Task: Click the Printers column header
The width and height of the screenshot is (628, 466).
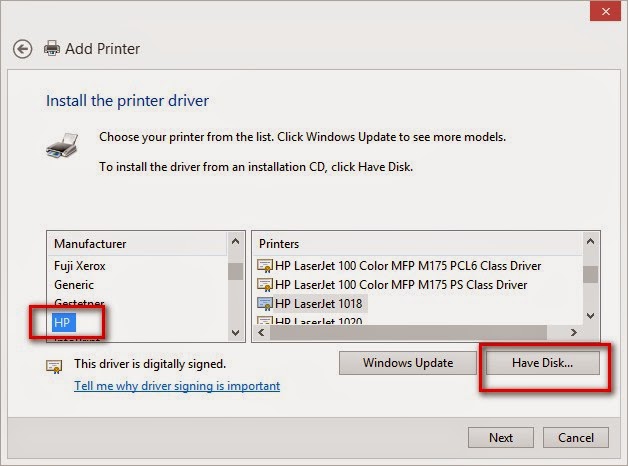Action: click(x=418, y=244)
